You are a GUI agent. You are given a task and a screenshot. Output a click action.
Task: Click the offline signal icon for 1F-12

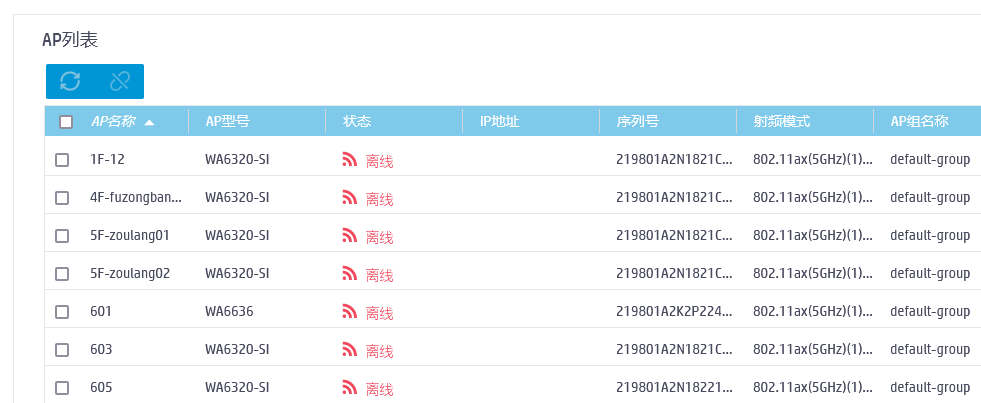click(350, 160)
